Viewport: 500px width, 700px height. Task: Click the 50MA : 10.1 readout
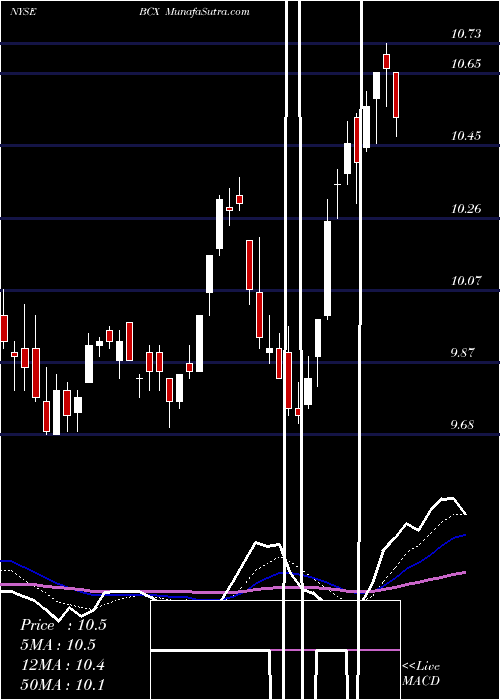[x=63, y=684]
